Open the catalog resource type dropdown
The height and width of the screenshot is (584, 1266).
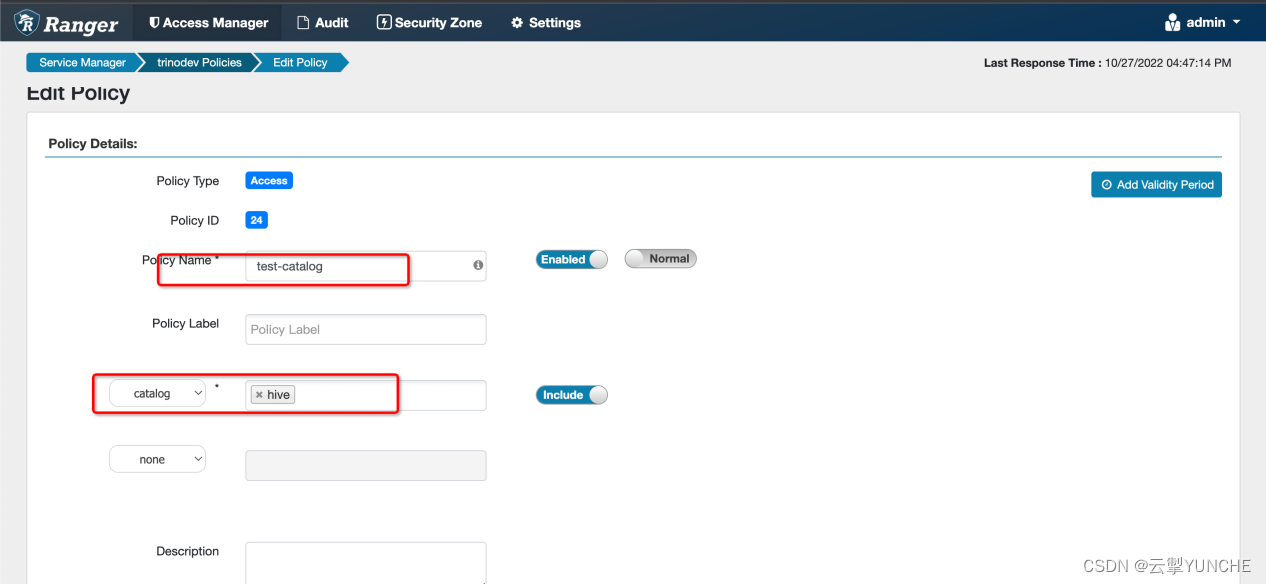pos(157,394)
